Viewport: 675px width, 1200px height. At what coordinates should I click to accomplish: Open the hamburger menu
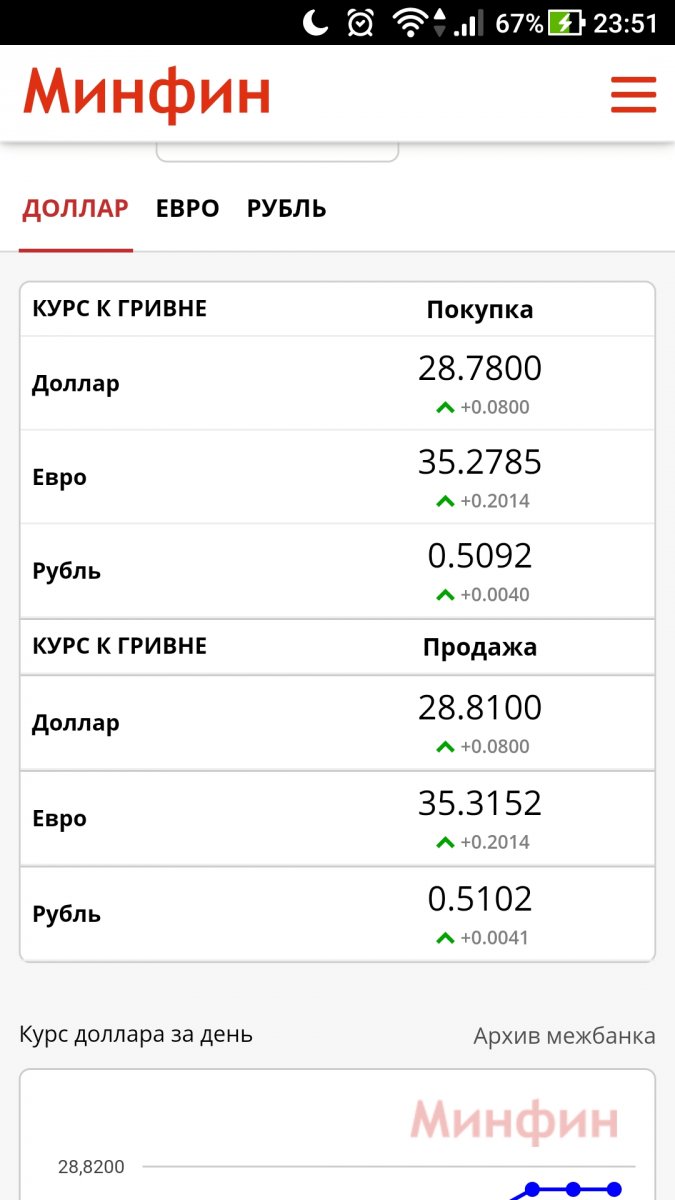(633, 95)
